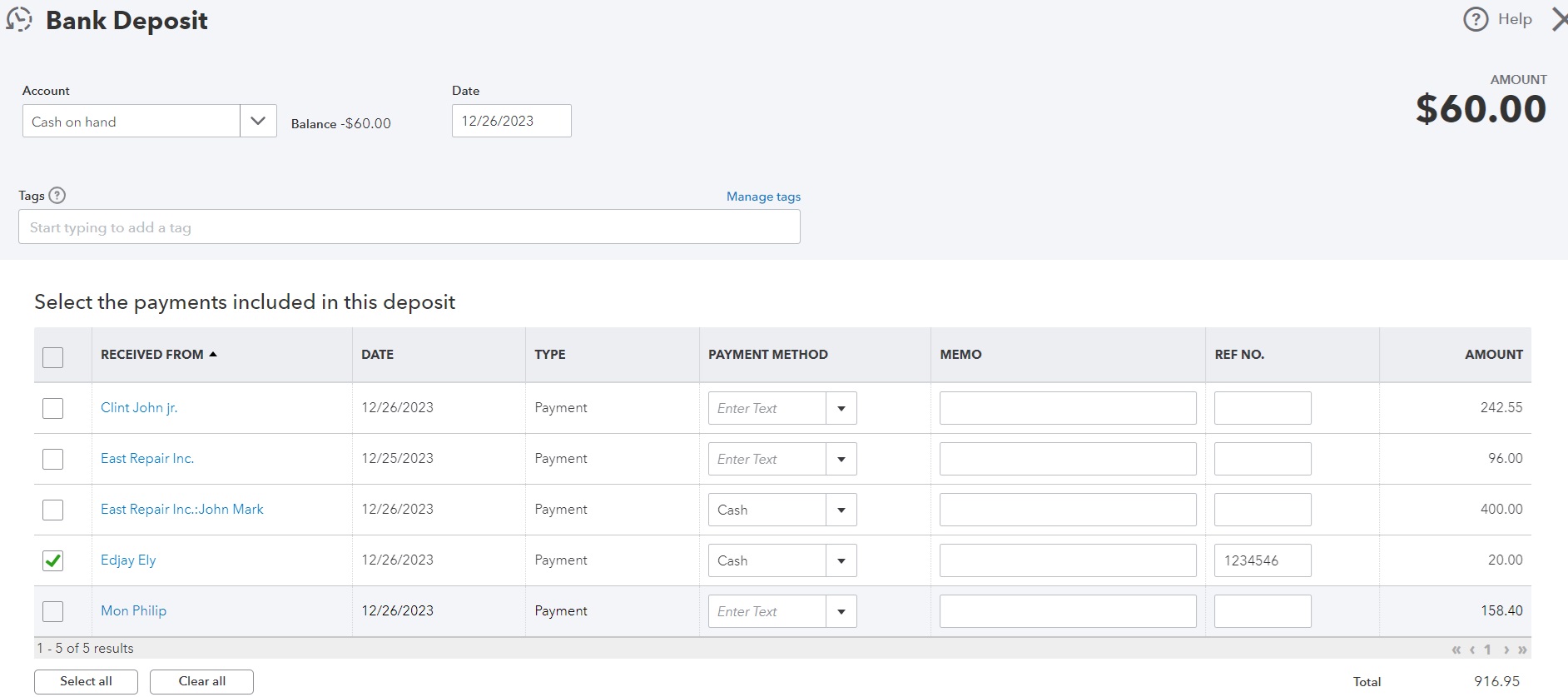Click the previous page arrow icon
The width and height of the screenshot is (1568, 697).
(x=1472, y=650)
